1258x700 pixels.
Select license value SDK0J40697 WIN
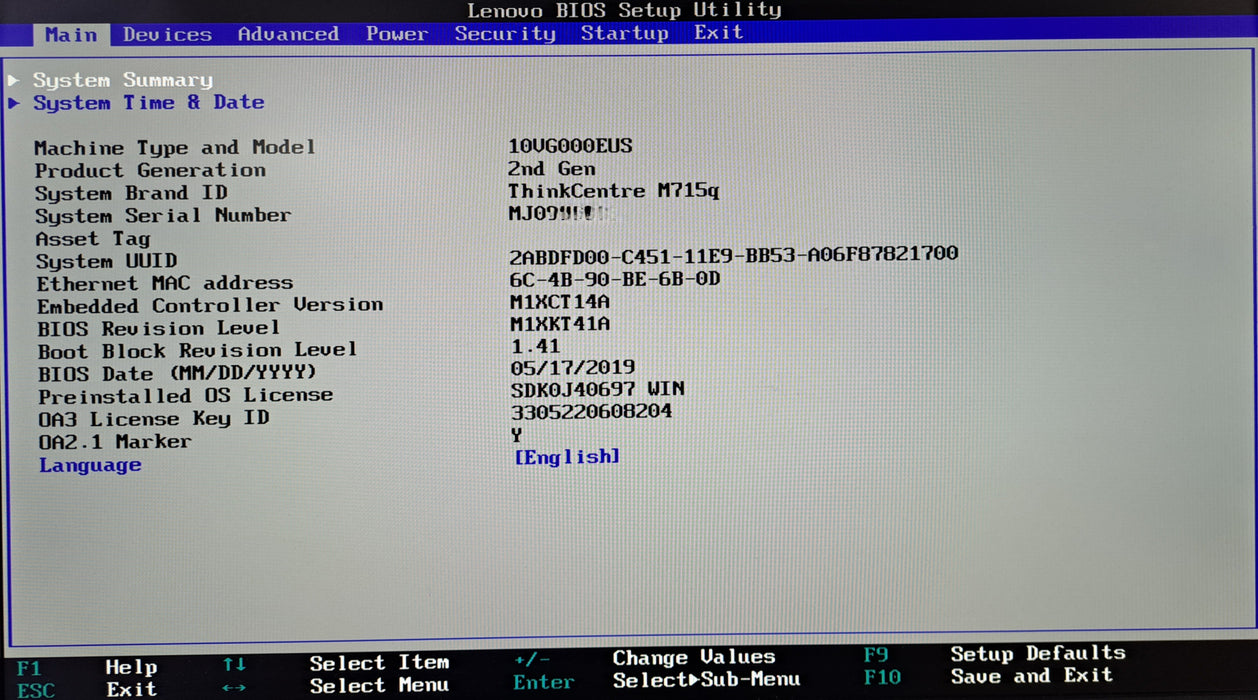click(597, 390)
